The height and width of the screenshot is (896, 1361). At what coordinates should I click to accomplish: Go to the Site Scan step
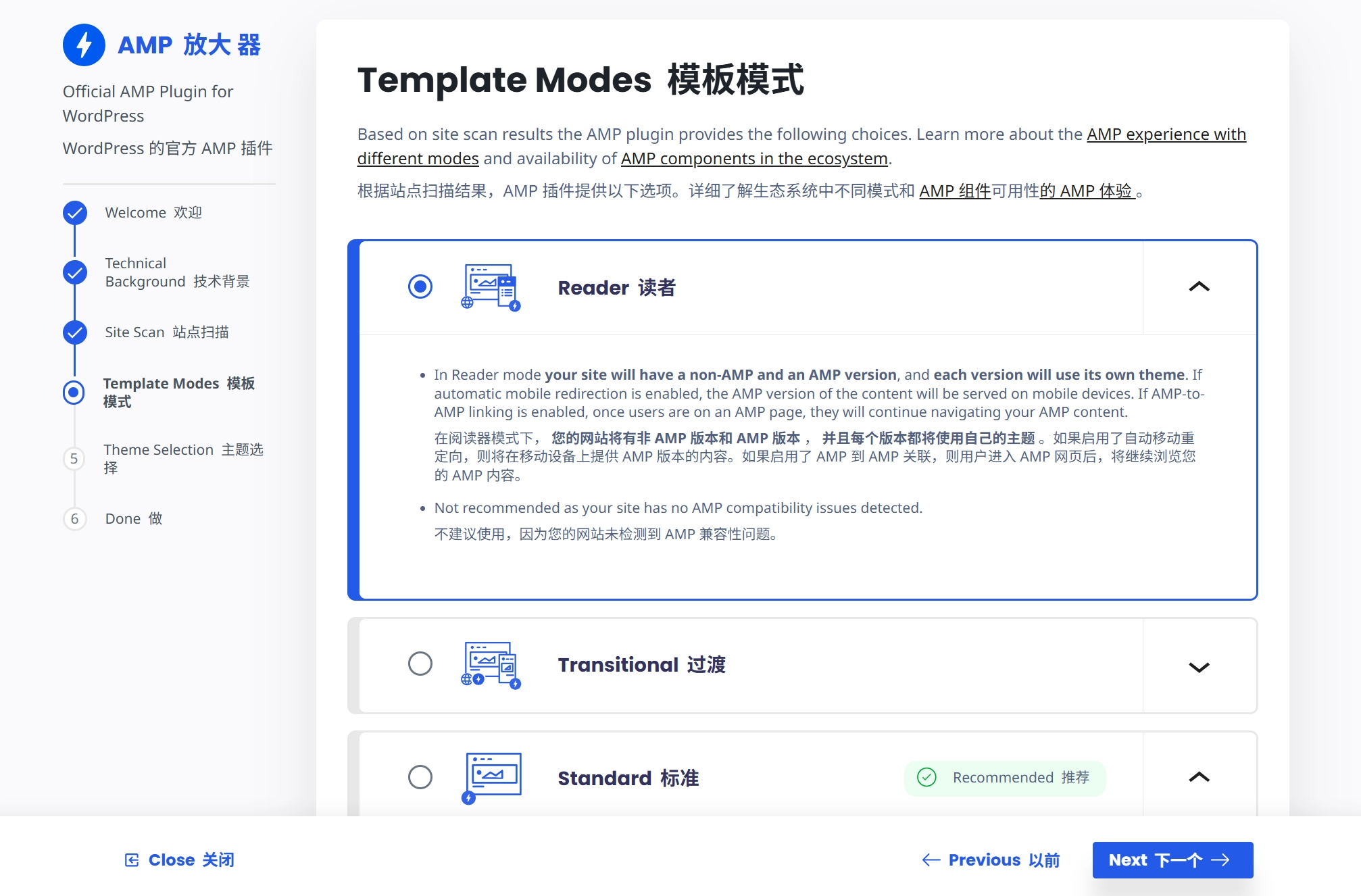pyautogui.click(x=167, y=332)
